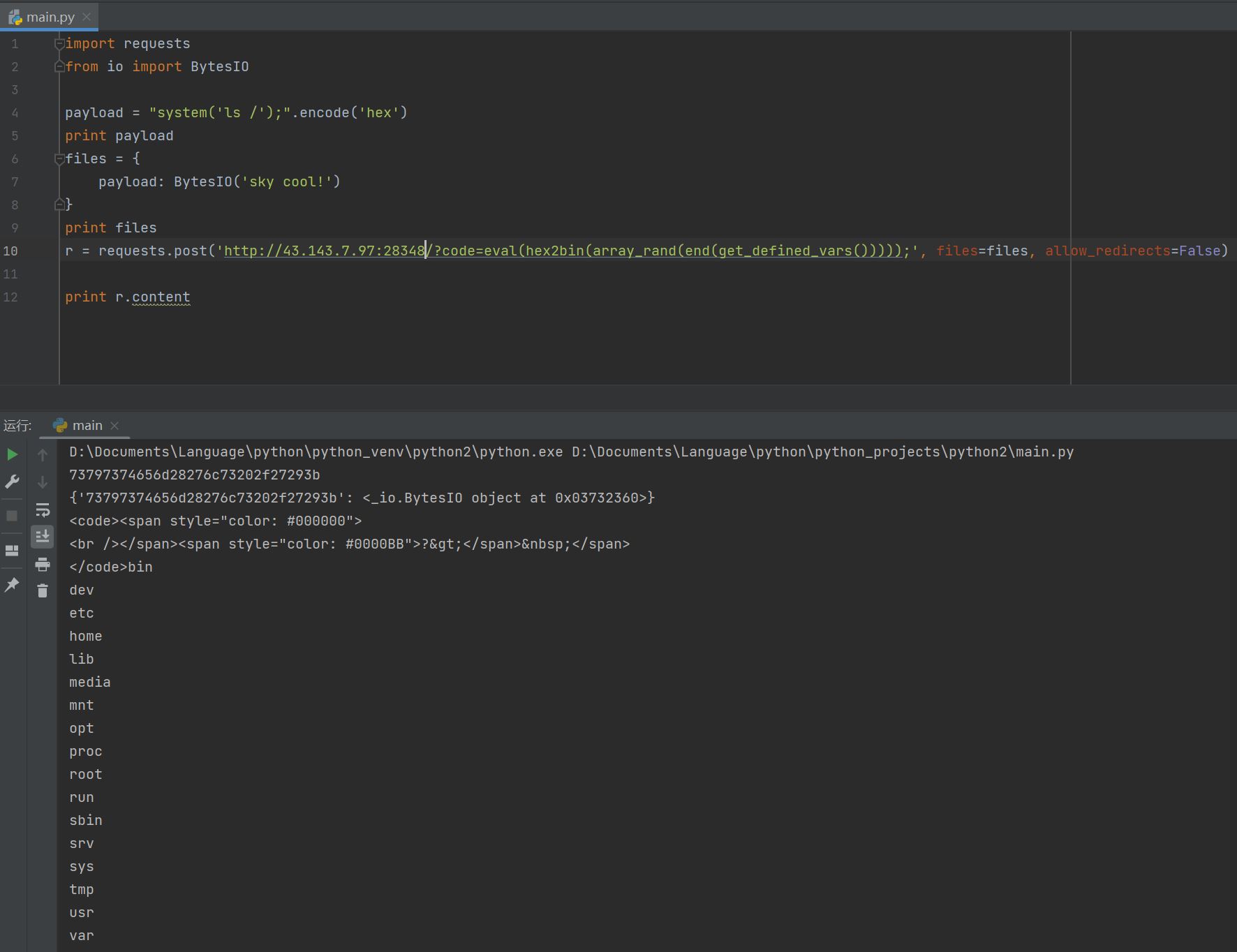This screenshot has width=1237, height=952.
Task: Click '</code>bin' in console output
Action: pos(111,567)
